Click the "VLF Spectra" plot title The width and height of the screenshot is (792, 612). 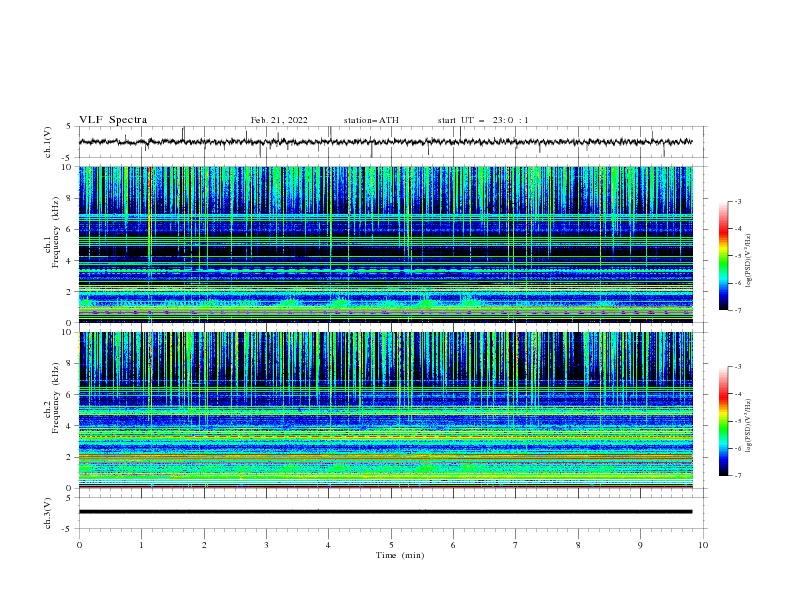113,120
